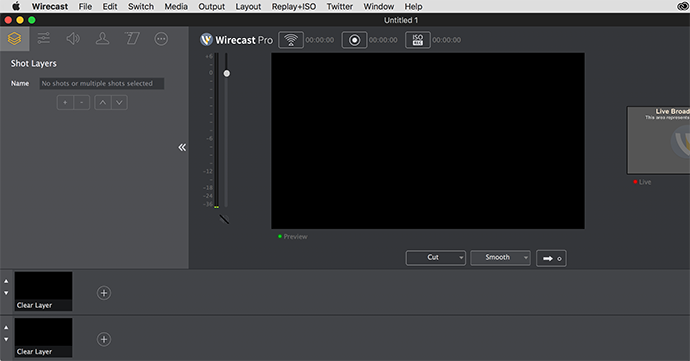Open the Window menu

379,7
